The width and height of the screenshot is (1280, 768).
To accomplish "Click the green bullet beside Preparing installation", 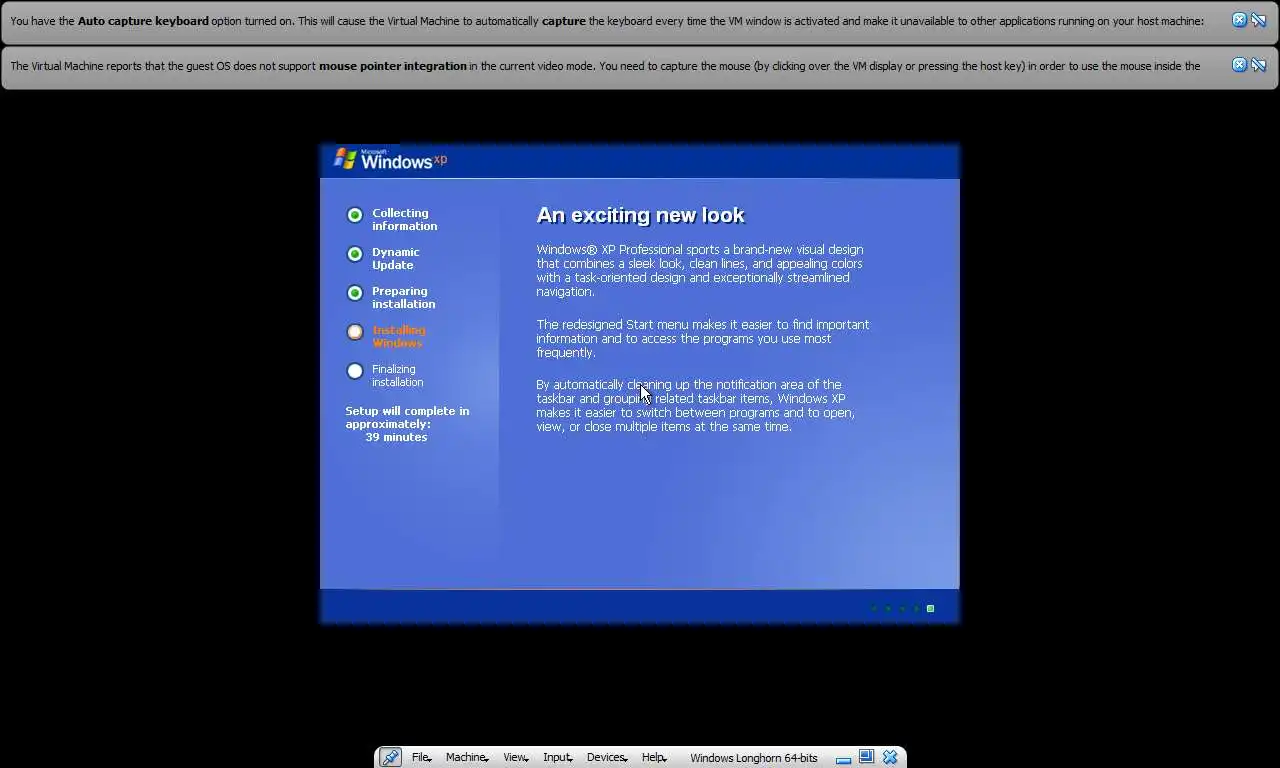I will (x=354, y=293).
